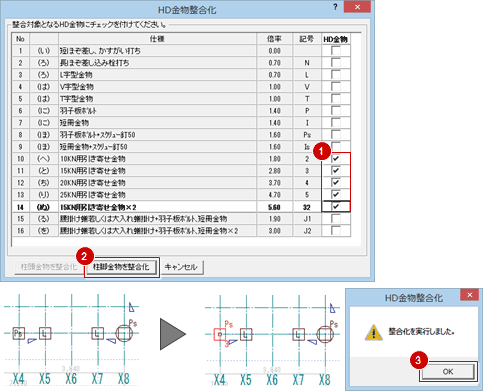Click the Ps square symbol at X4 in the left drawing
Viewport: 483px width, 391px height.
coord(19,333)
